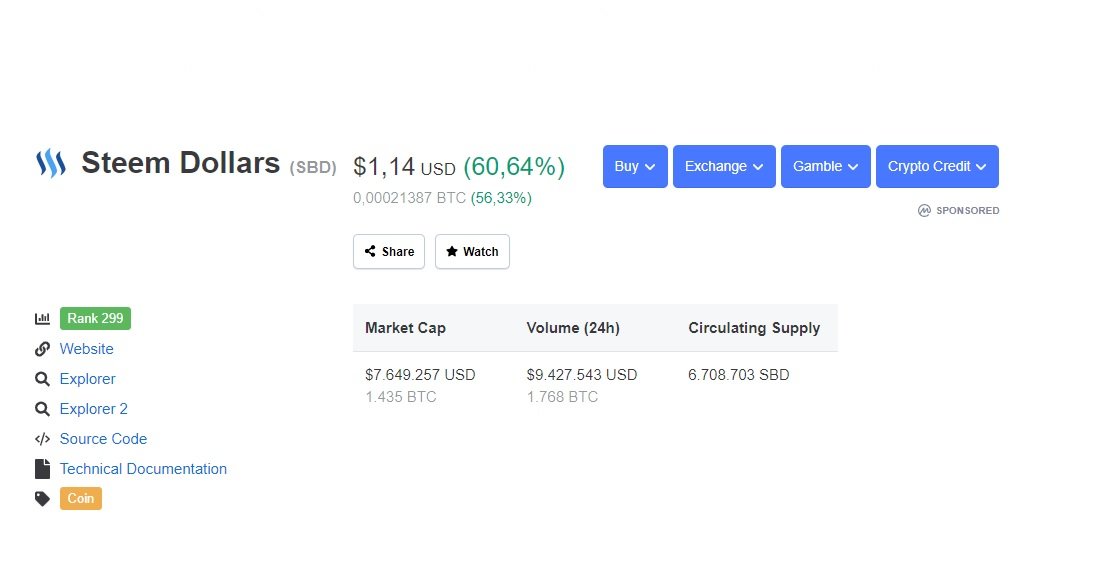Click the code brackets icon beside Source Code
1110x586 pixels.
42,439
